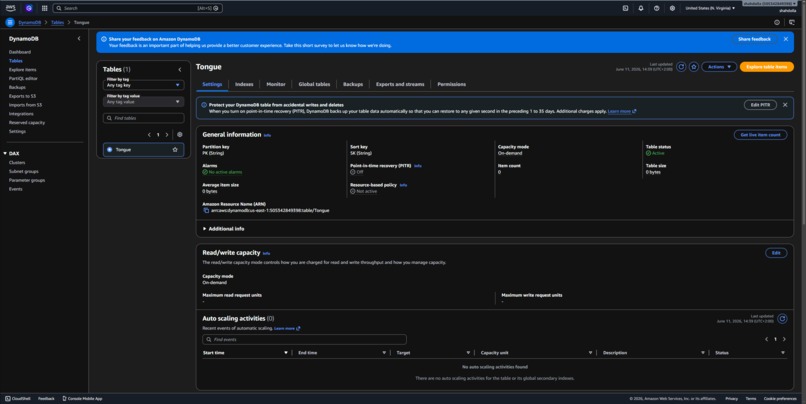Refresh auto scaling activities

pyautogui.click(x=782, y=319)
